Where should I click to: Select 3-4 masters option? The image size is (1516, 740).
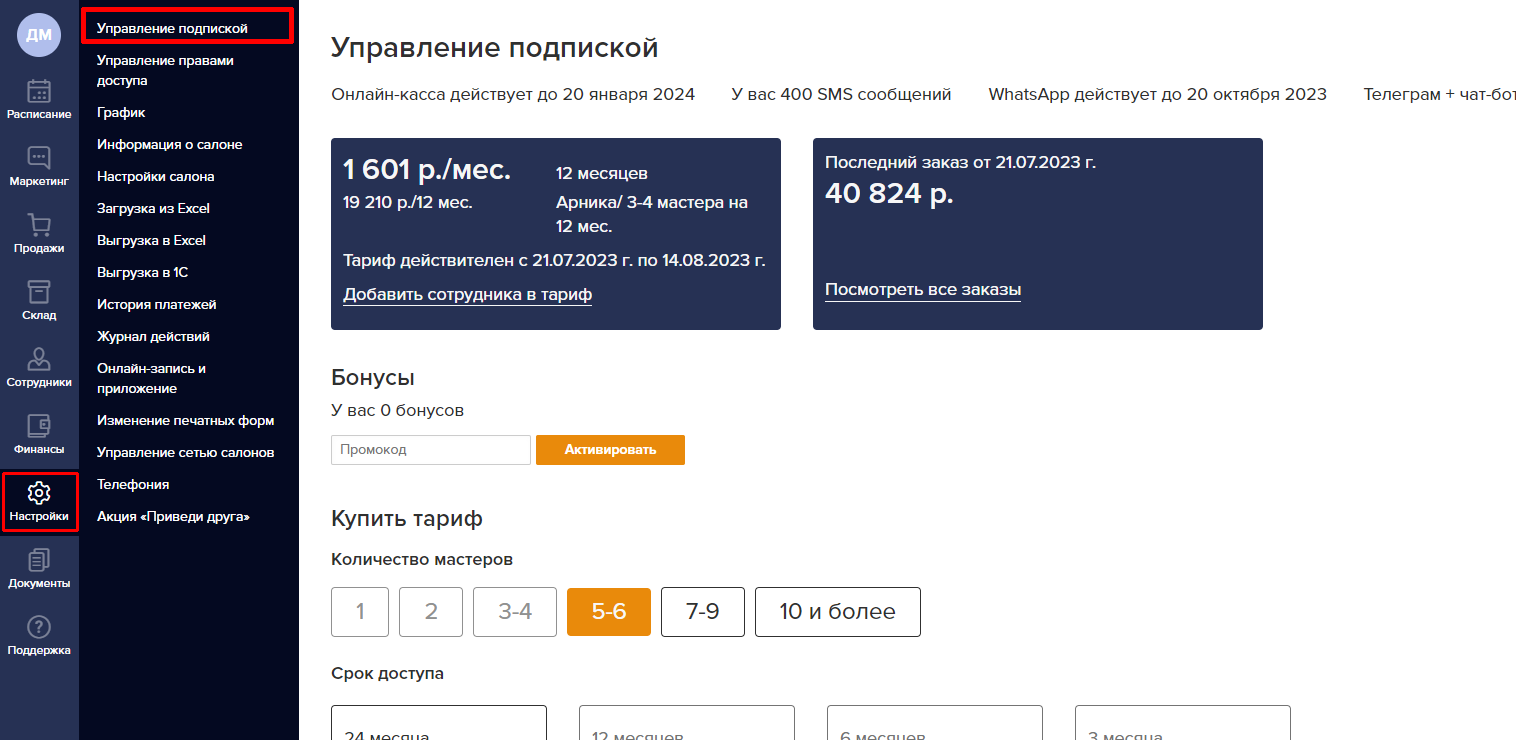(515, 612)
